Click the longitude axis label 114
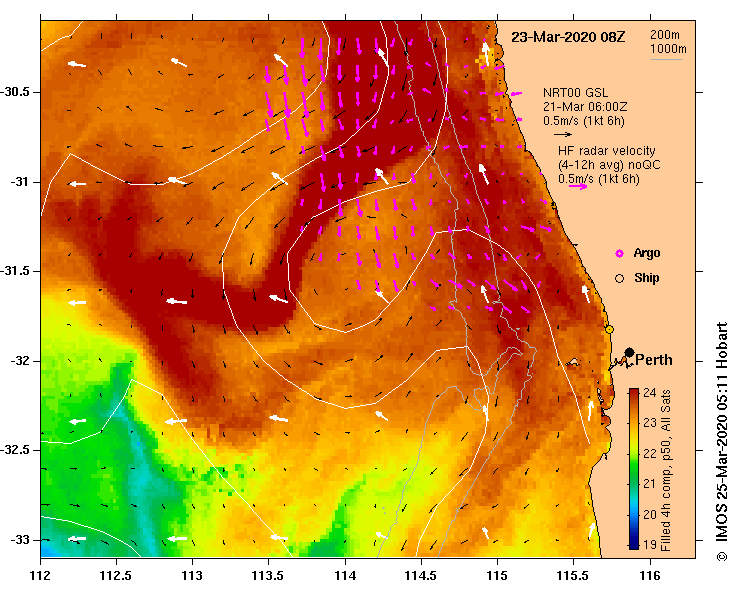This screenshot has height=592, width=739. pyautogui.click(x=345, y=576)
